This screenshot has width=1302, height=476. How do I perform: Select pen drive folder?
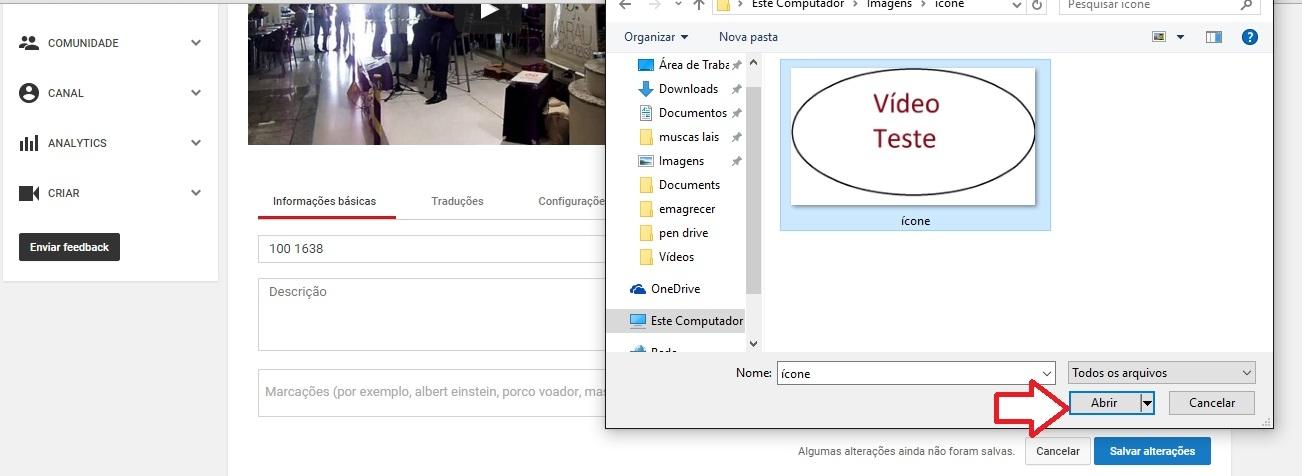pyautogui.click(x=683, y=233)
